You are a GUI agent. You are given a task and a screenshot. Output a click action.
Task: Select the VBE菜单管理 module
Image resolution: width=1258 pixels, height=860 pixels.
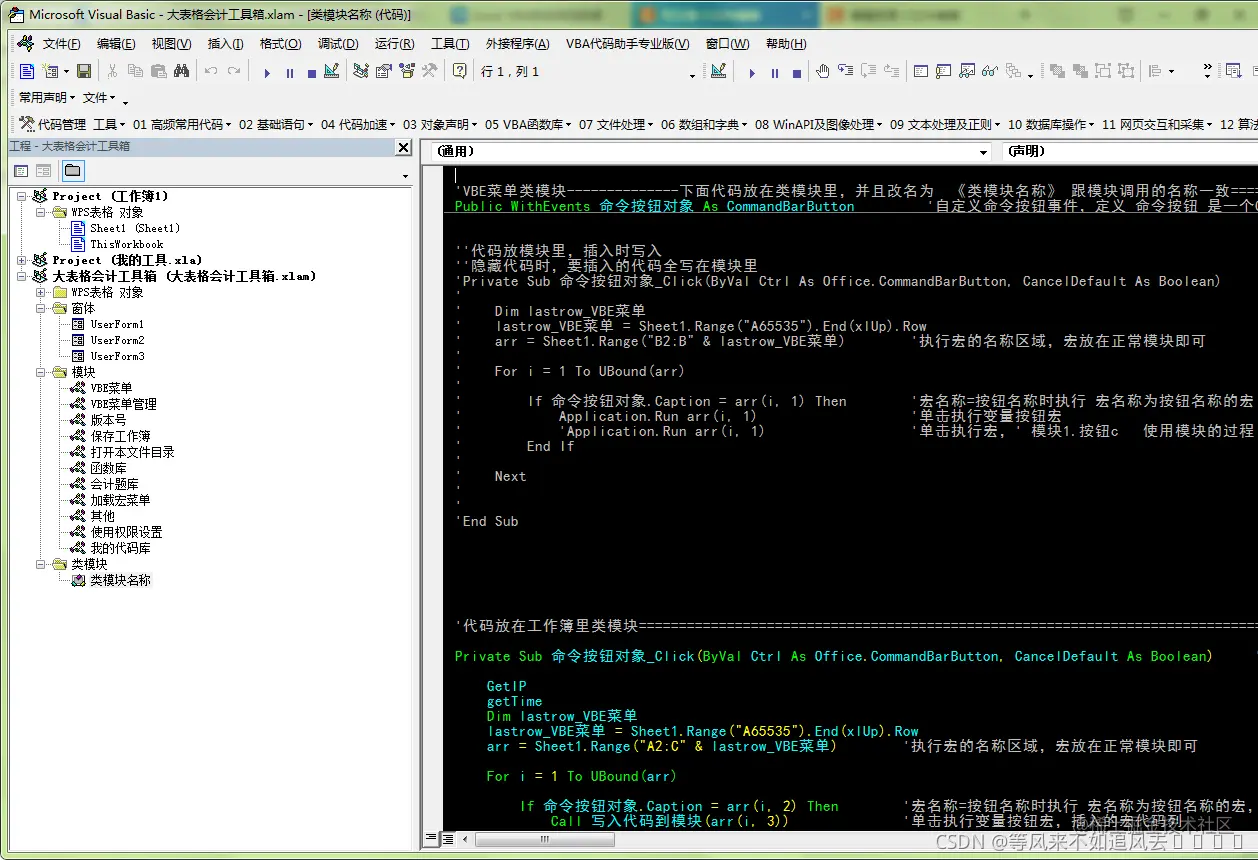click(x=123, y=404)
